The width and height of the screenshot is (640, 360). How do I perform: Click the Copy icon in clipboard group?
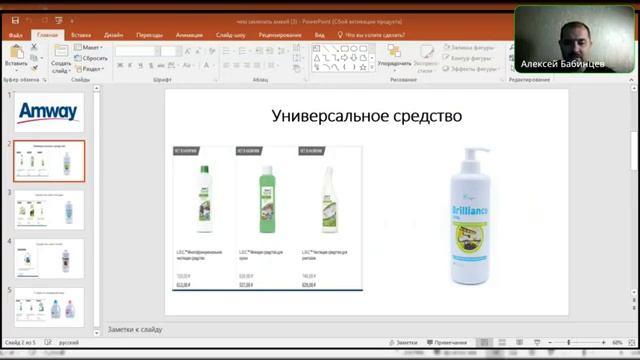(34, 58)
